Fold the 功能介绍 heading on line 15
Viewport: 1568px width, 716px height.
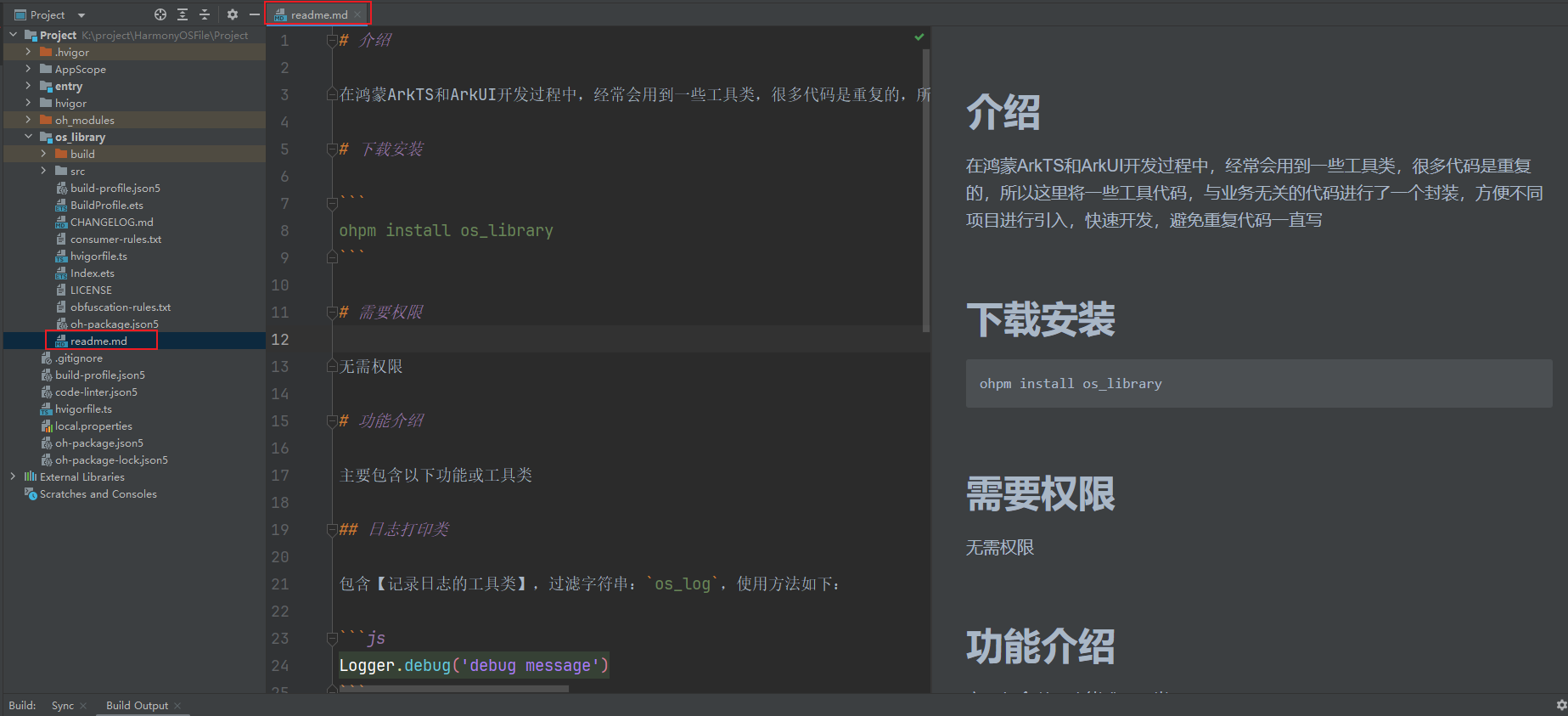(x=332, y=420)
